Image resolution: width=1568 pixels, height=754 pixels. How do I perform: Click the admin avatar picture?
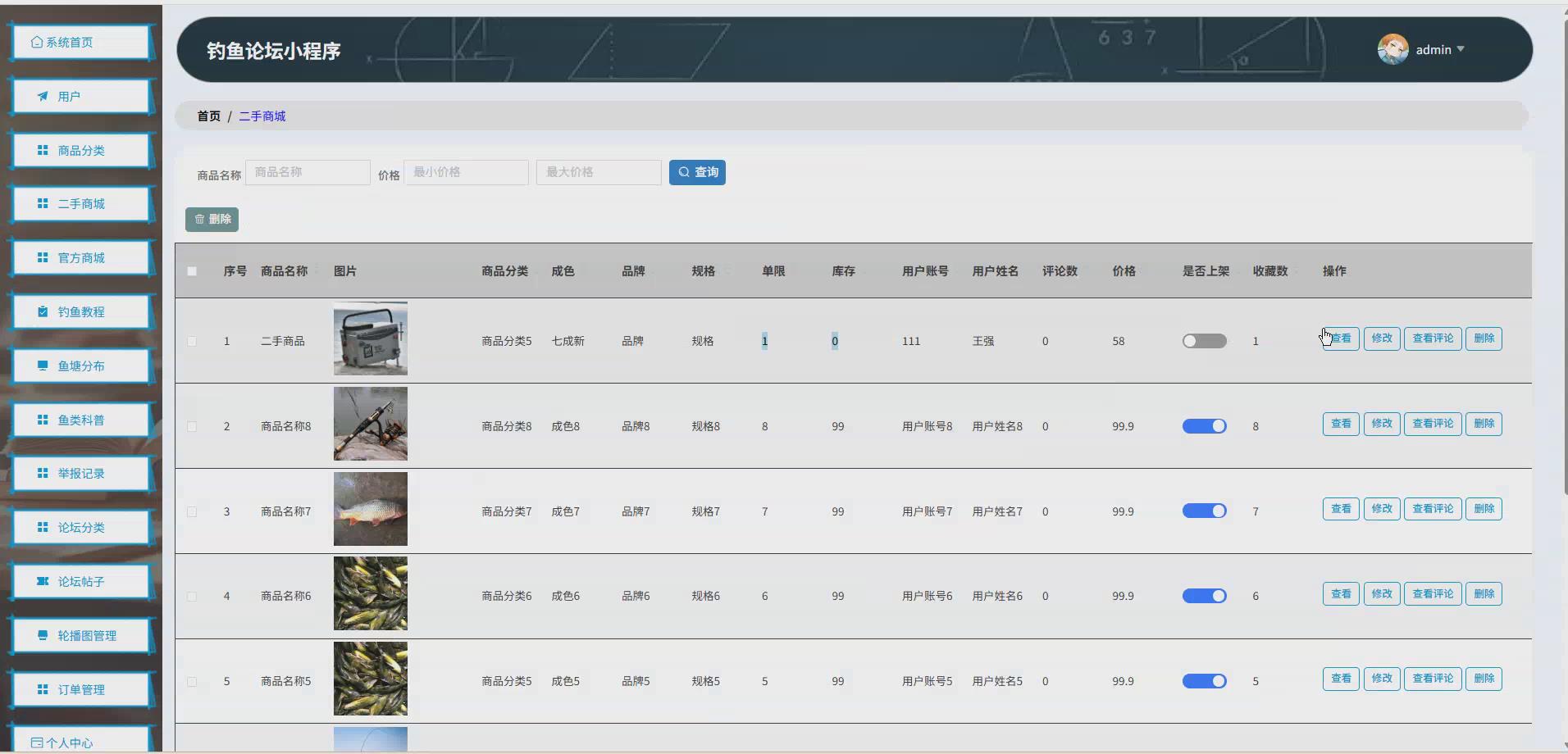coord(1393,49)
